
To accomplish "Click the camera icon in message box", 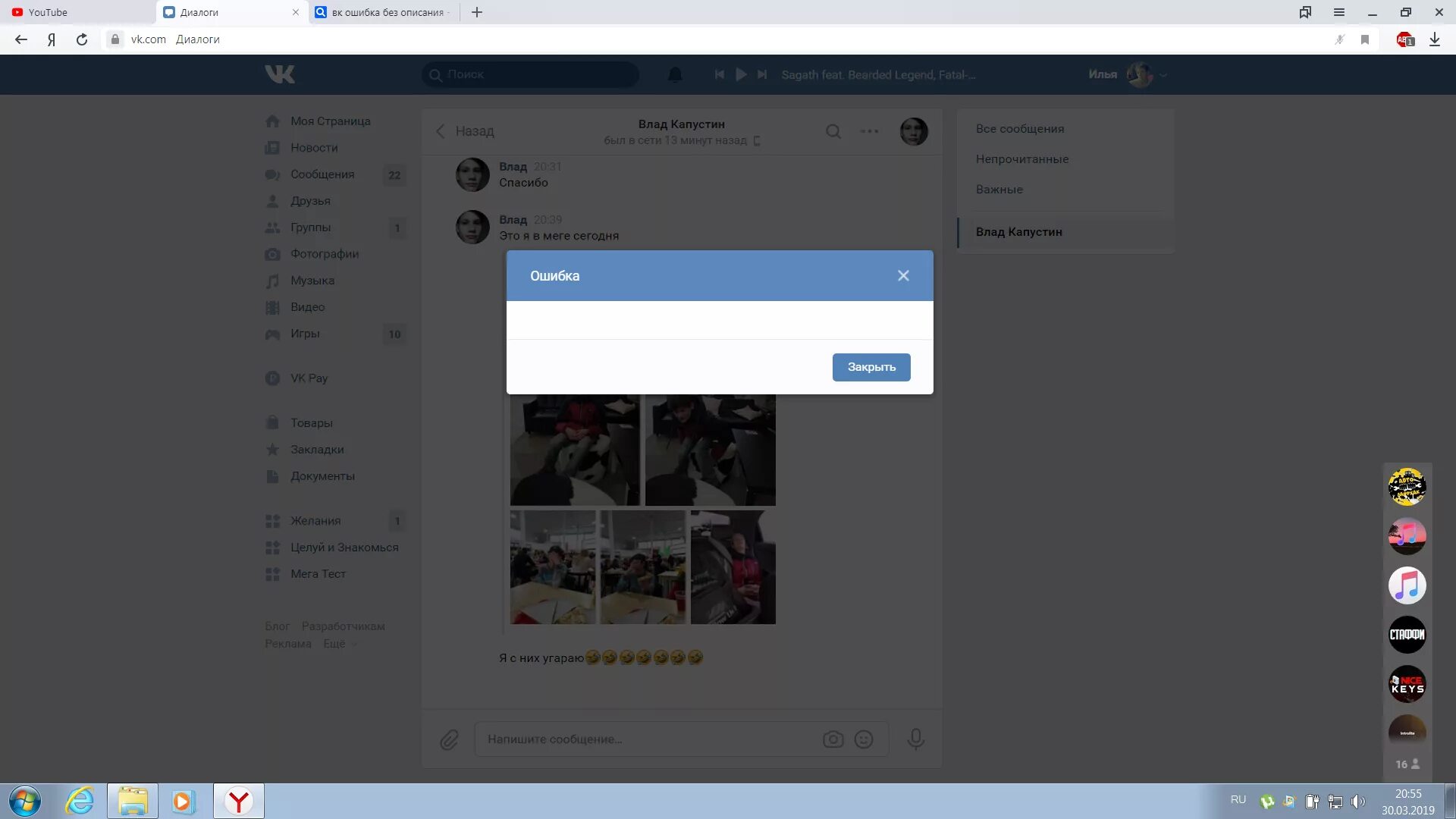I will (833, 739).
